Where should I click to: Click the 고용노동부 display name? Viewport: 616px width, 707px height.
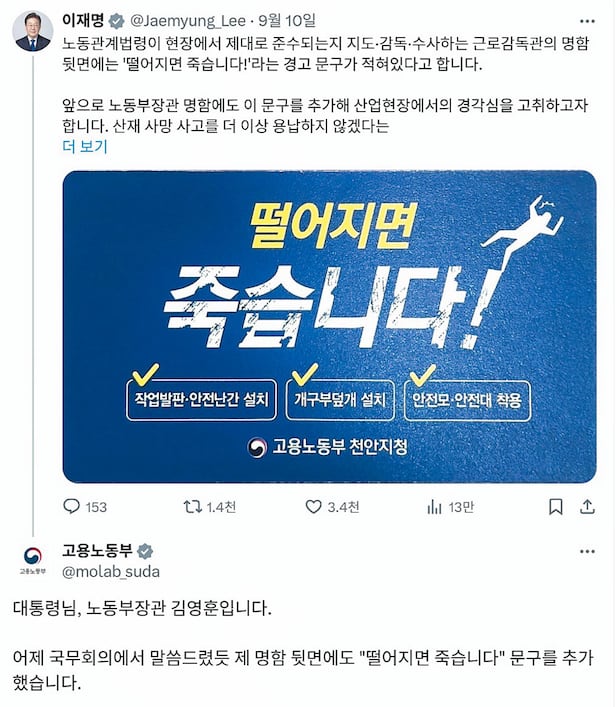(97, 550)
